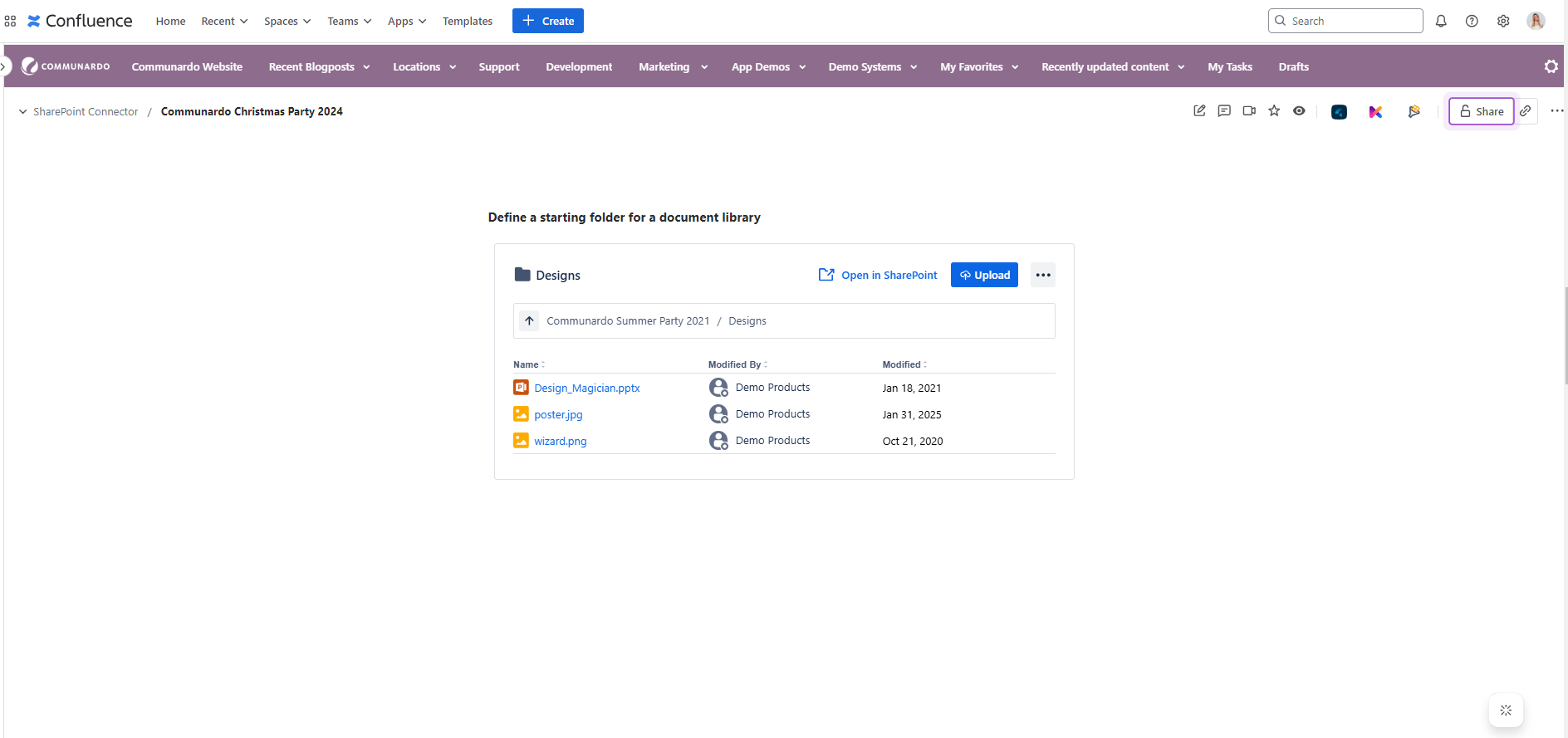This screenshot has height=738, width=1568.
Task: Click the Upload button
Action: point(984,275)
